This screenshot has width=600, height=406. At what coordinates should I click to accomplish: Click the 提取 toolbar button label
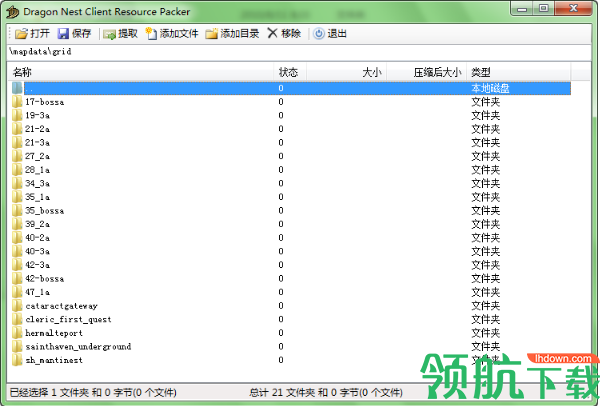128,34
